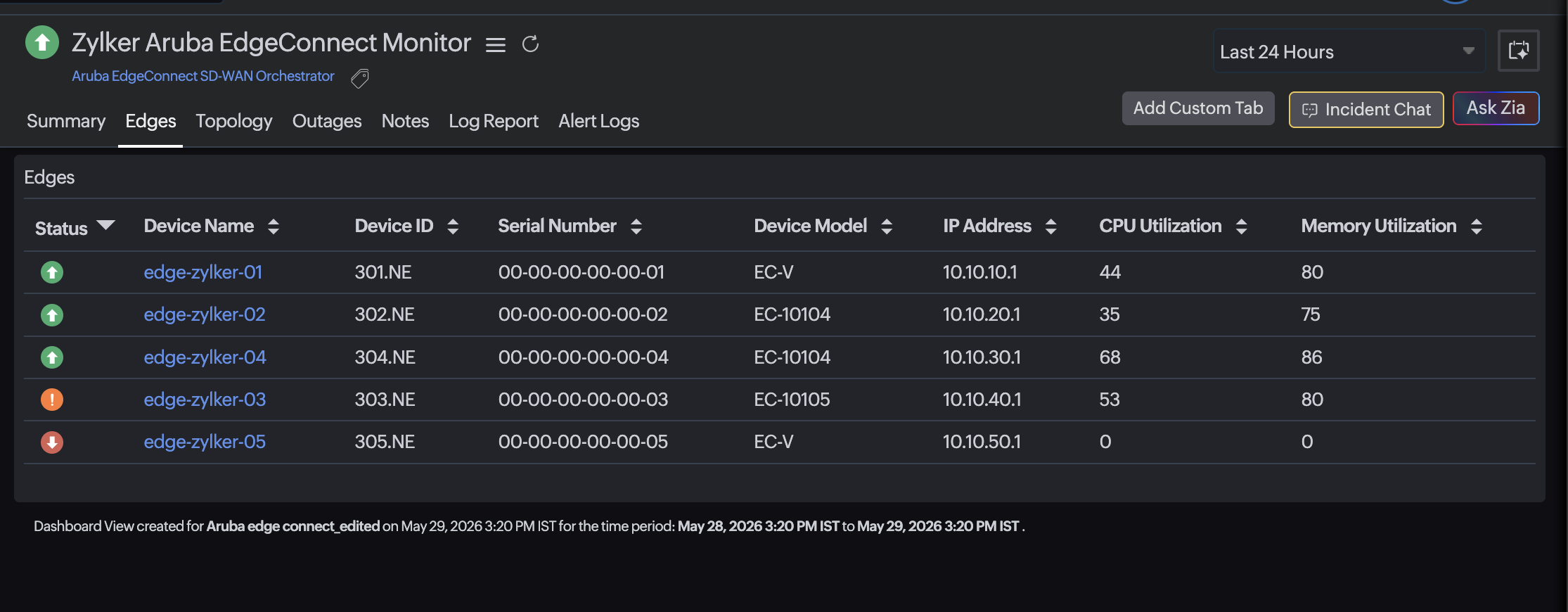
Task: Click CPU utilization value 44
Action: click(x=1110, y=272)
